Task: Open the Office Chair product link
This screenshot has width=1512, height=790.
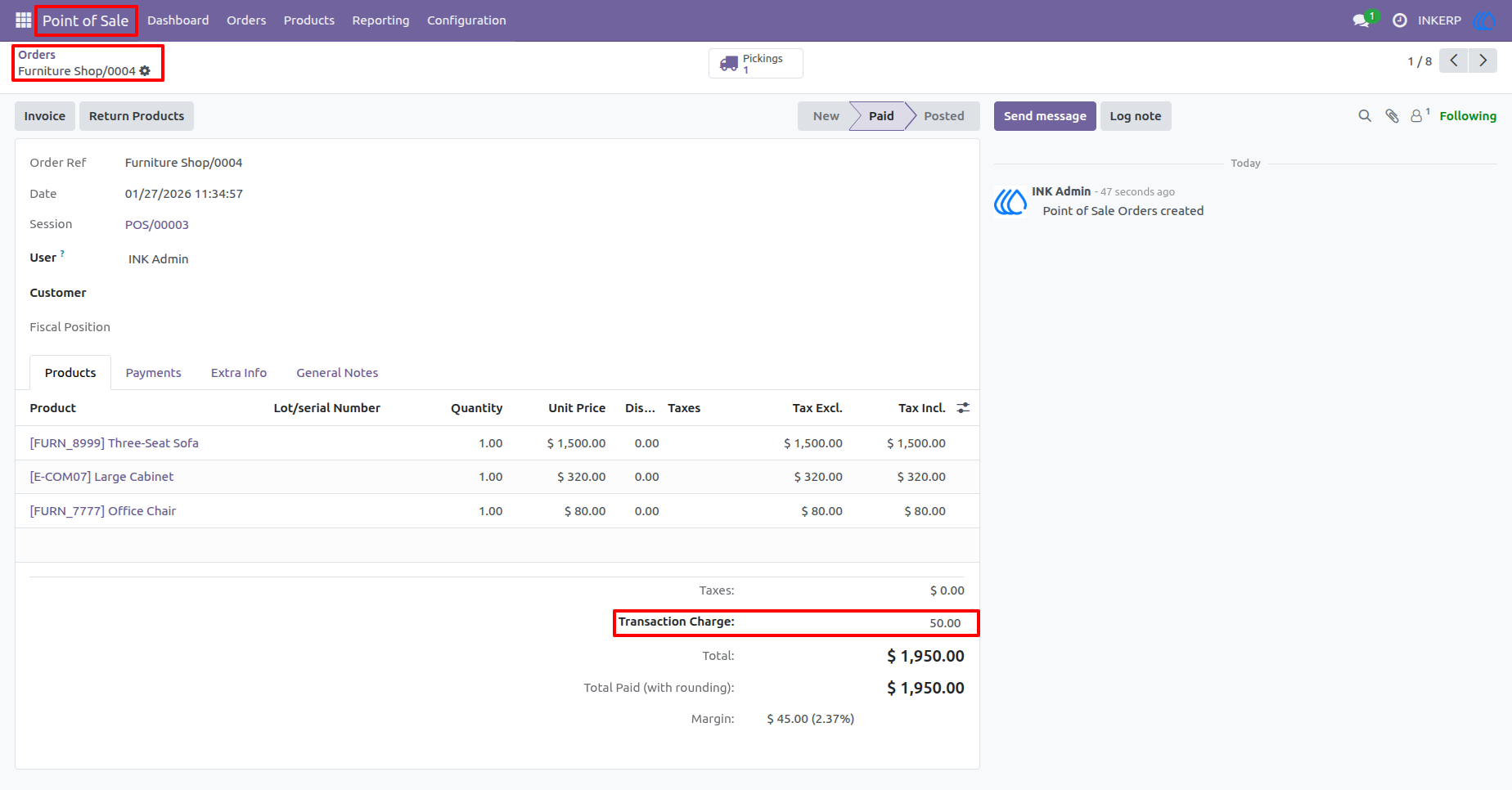Action: [103, 511]
